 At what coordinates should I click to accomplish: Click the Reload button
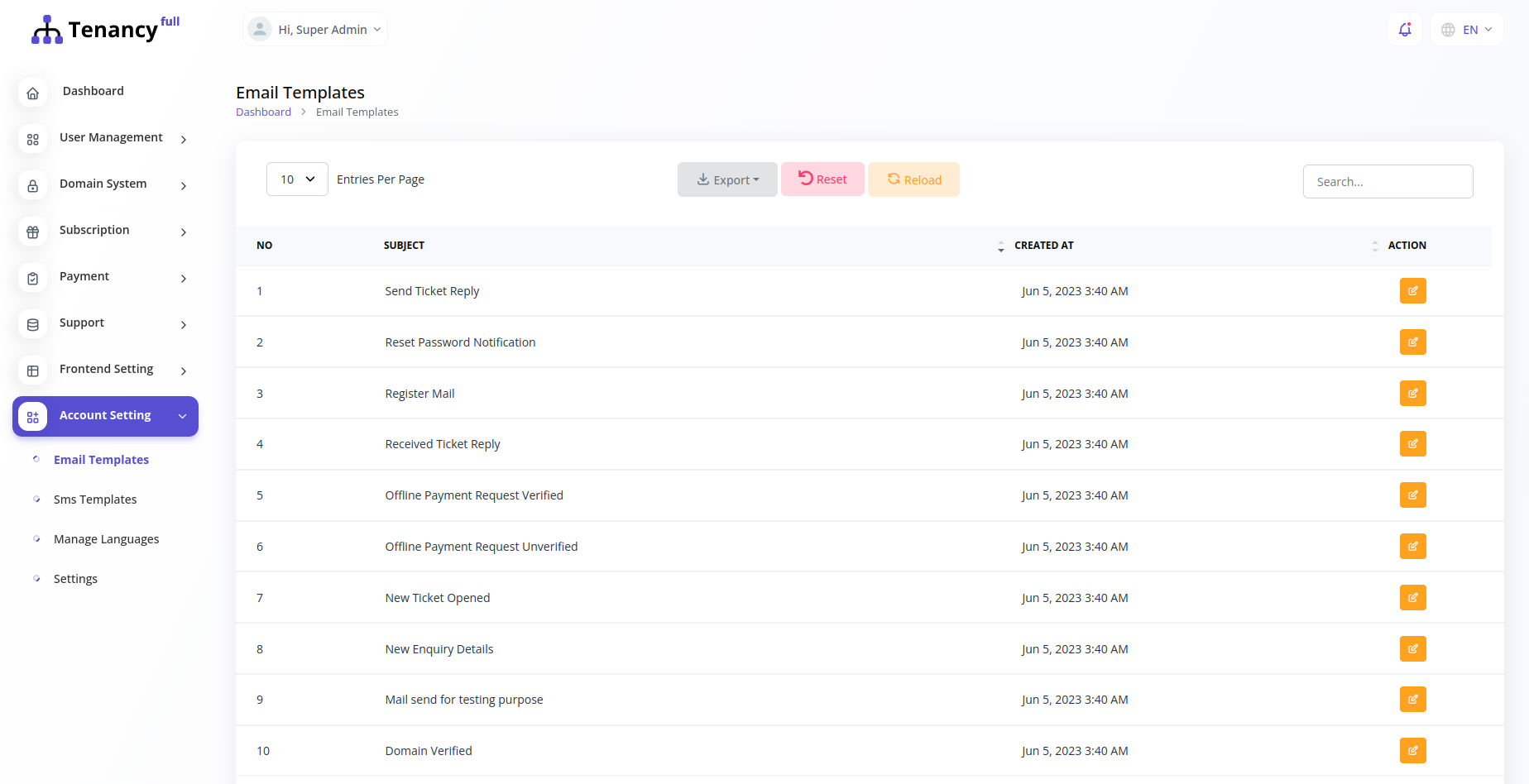tap(913, 179)
